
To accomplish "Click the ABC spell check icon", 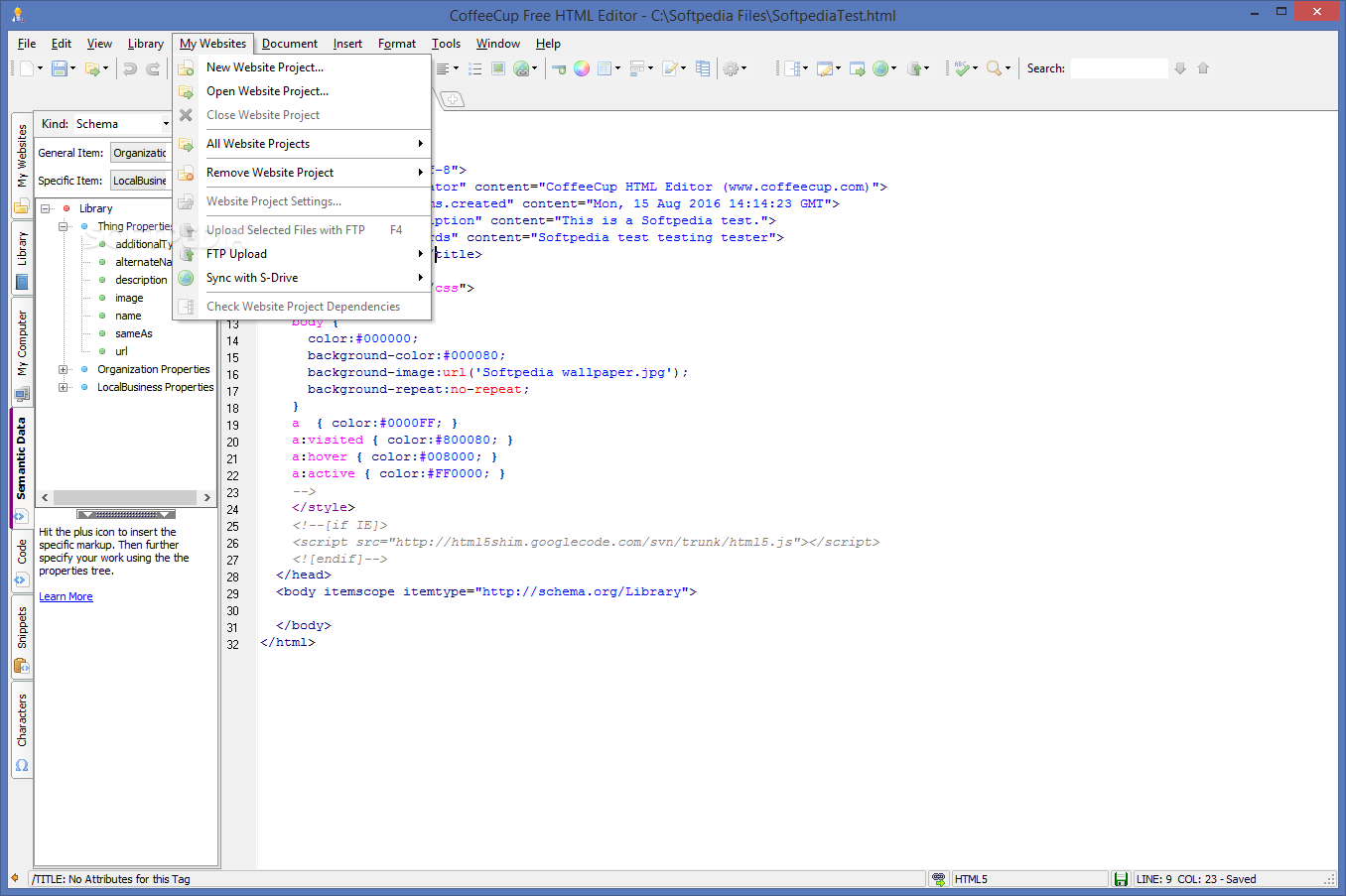I will pyautogui.click(x=961, y=68).
